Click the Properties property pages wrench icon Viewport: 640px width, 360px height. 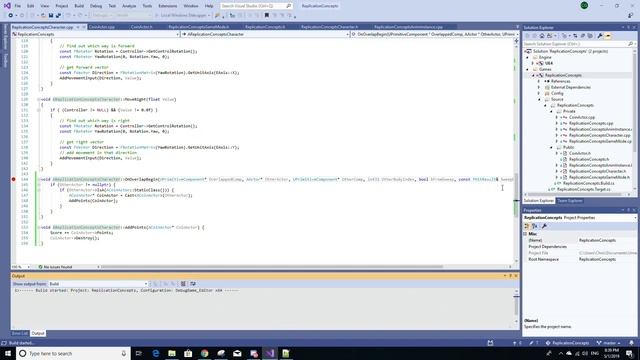click(x=544, y=226)
